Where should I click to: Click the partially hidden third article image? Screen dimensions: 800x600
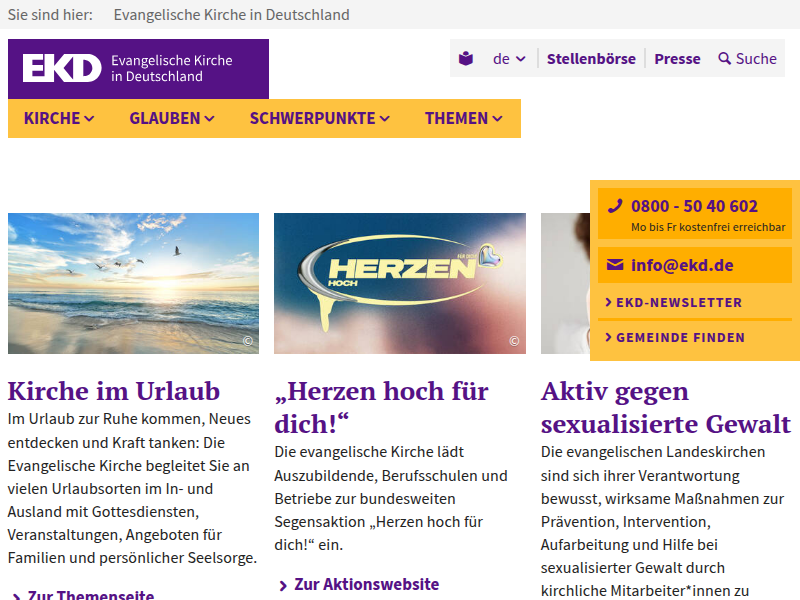565,283
